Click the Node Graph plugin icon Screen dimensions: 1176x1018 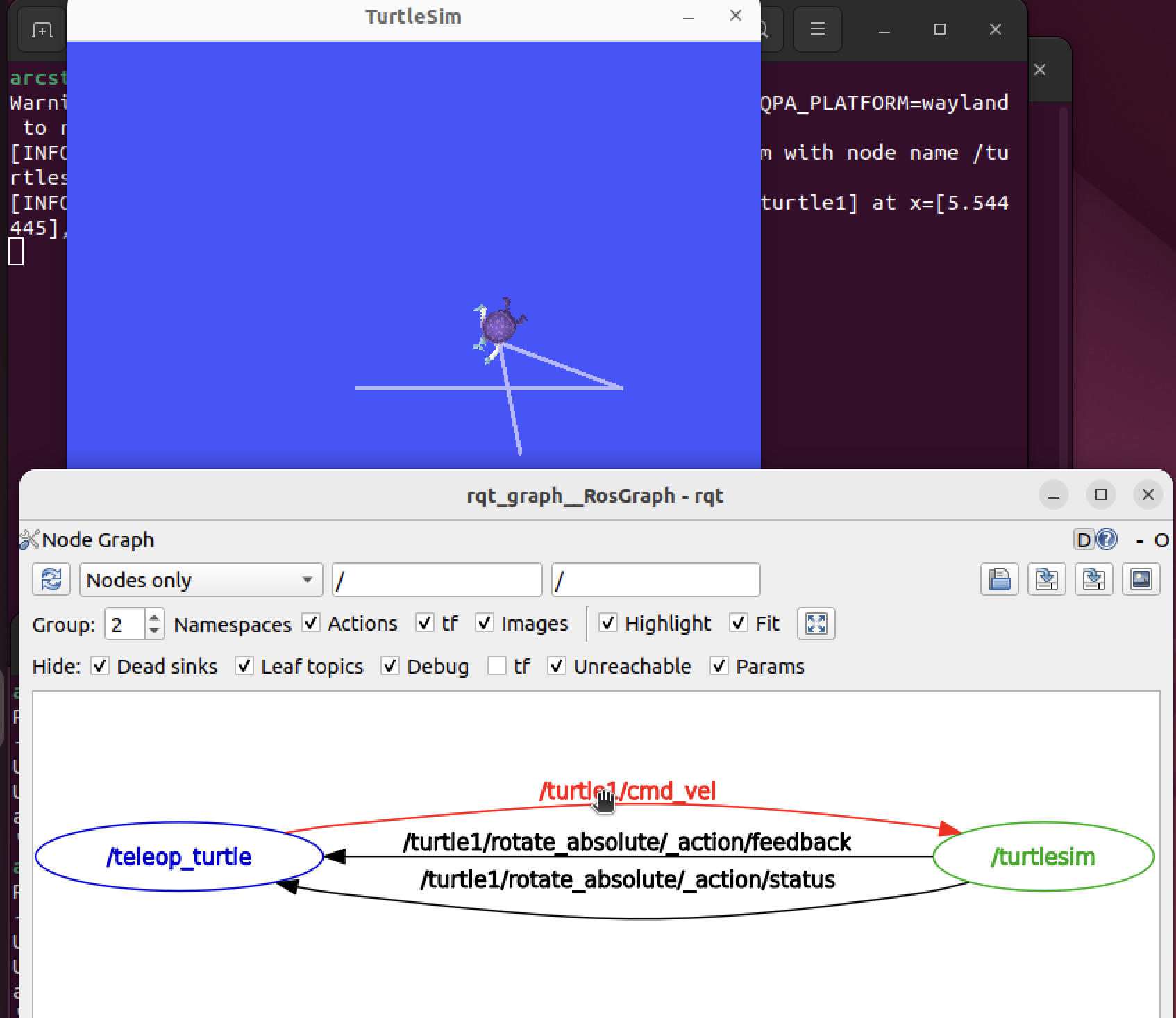(29, 540)
